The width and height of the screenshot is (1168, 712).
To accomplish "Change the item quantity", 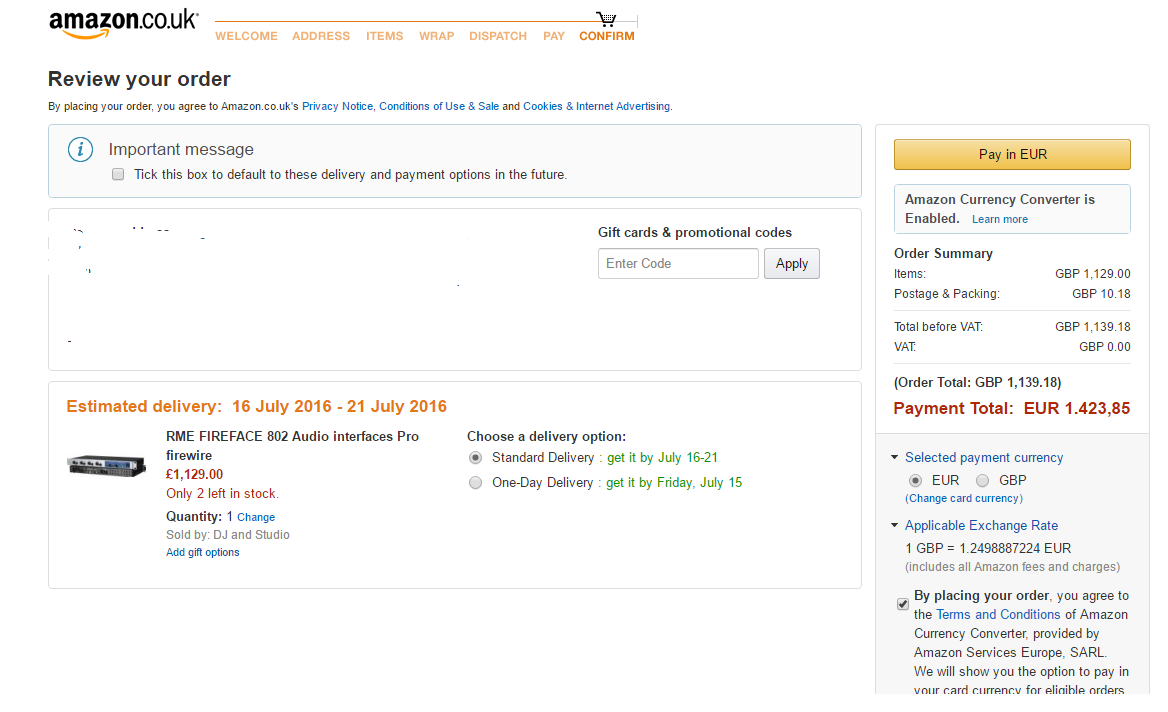I will coord(256,518).
